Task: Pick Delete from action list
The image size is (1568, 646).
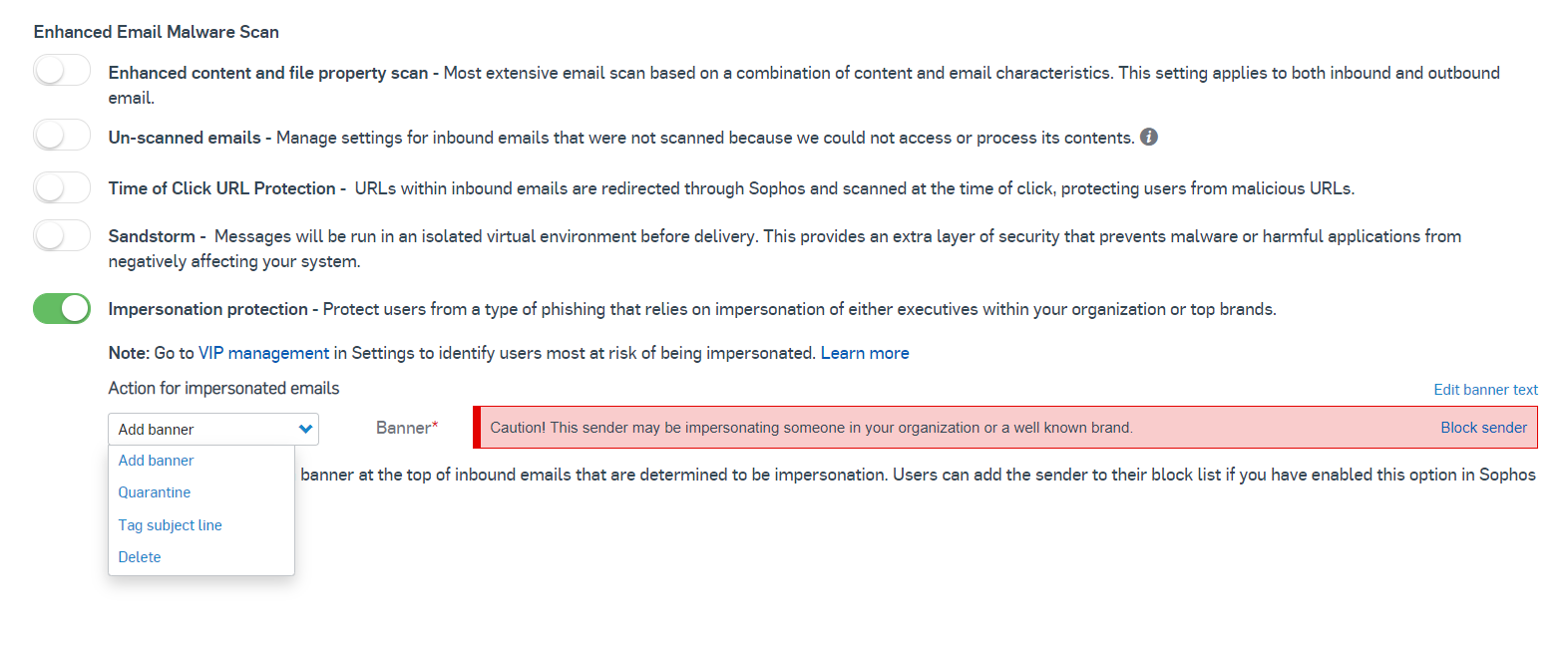Action: (140, 557)
